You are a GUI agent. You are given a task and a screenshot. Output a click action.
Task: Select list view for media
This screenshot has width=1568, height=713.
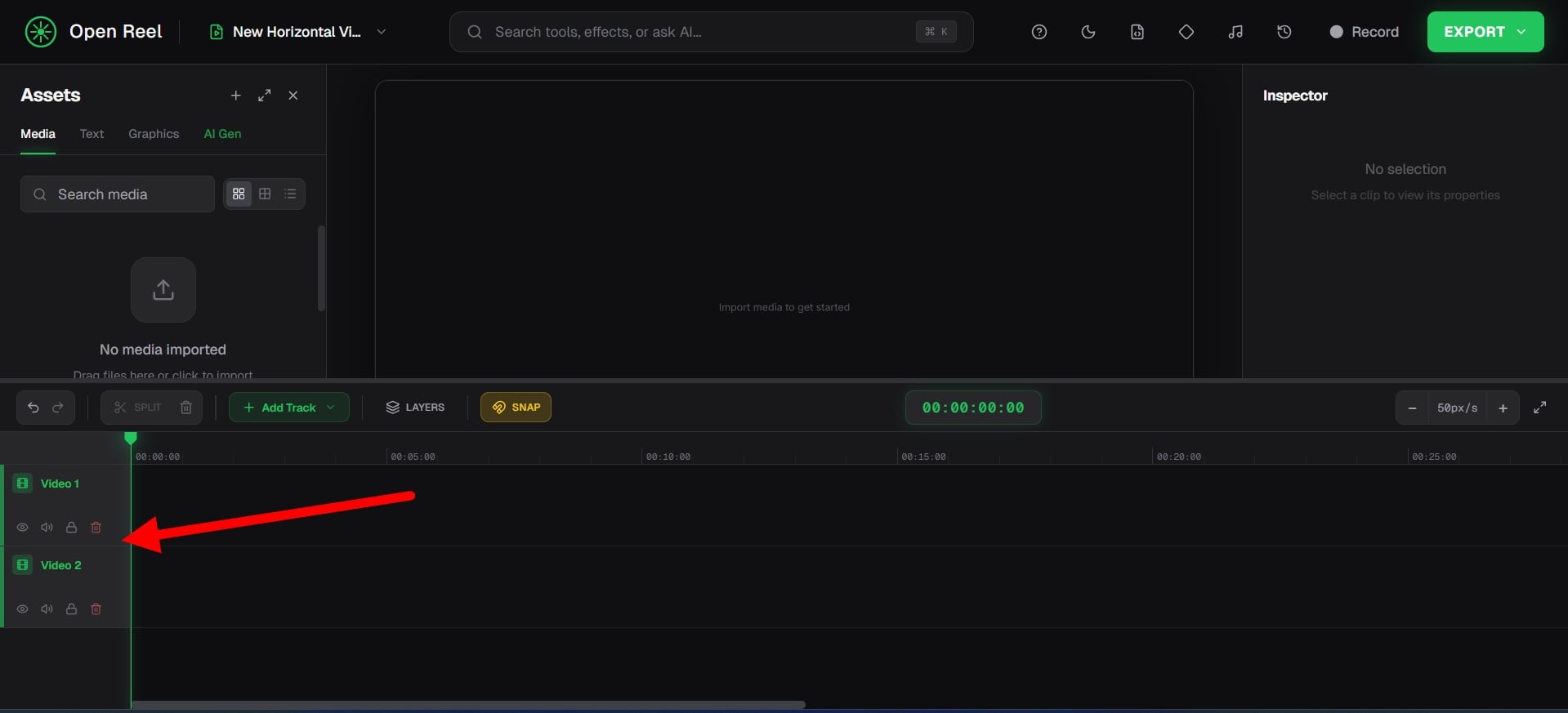coord(290,194)
